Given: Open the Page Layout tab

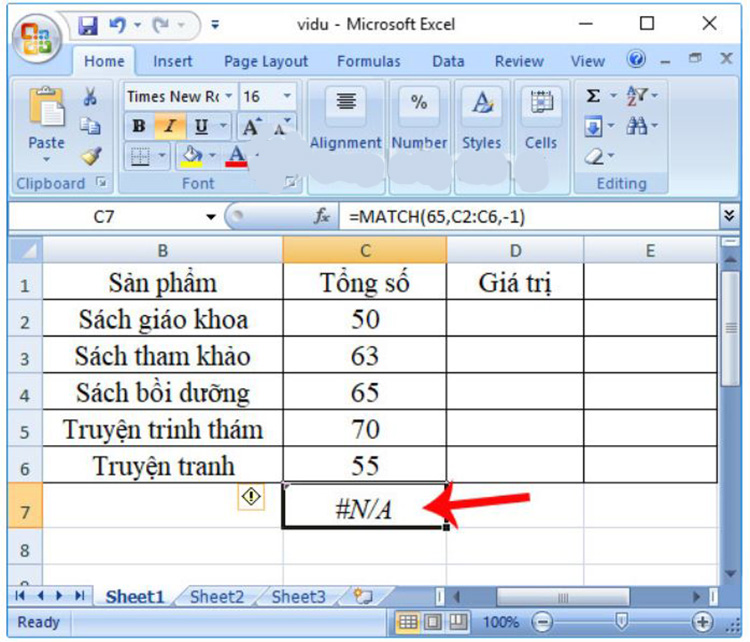Looking at the screenshot, I should click(x=266, y=61).
